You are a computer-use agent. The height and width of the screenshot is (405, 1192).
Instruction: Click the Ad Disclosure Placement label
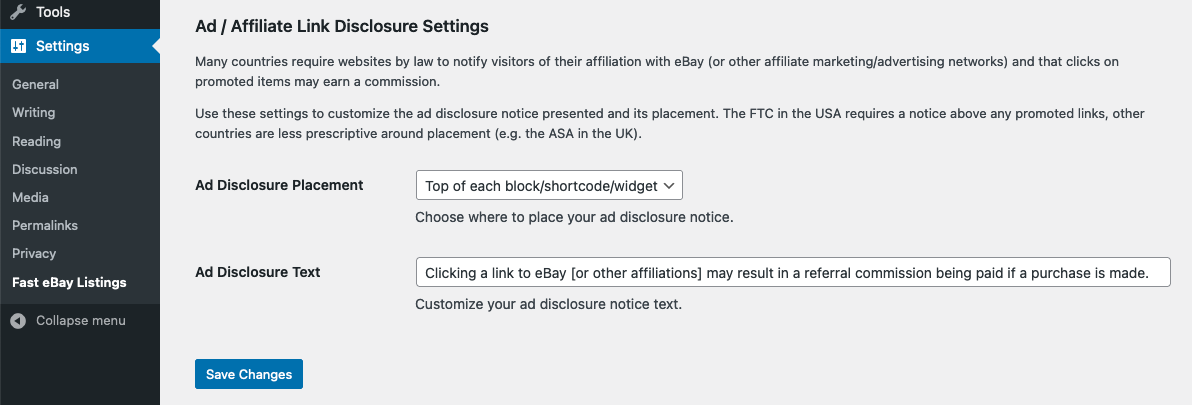[x=279, y=185]
